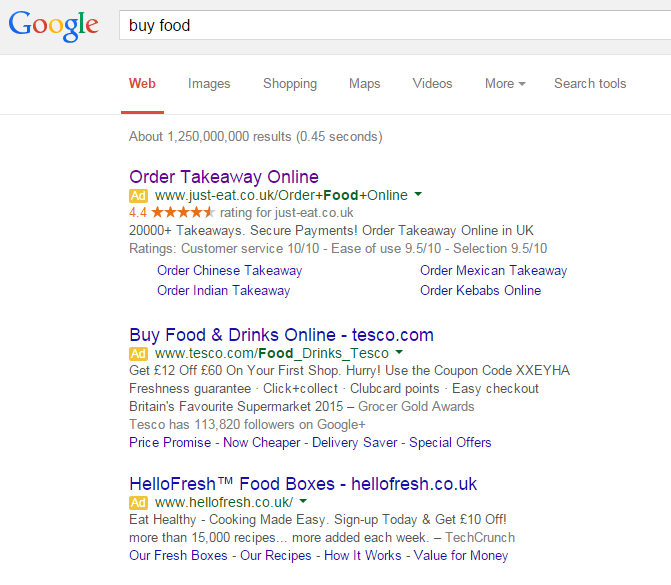Click the Price Promise link

(170, 442)
